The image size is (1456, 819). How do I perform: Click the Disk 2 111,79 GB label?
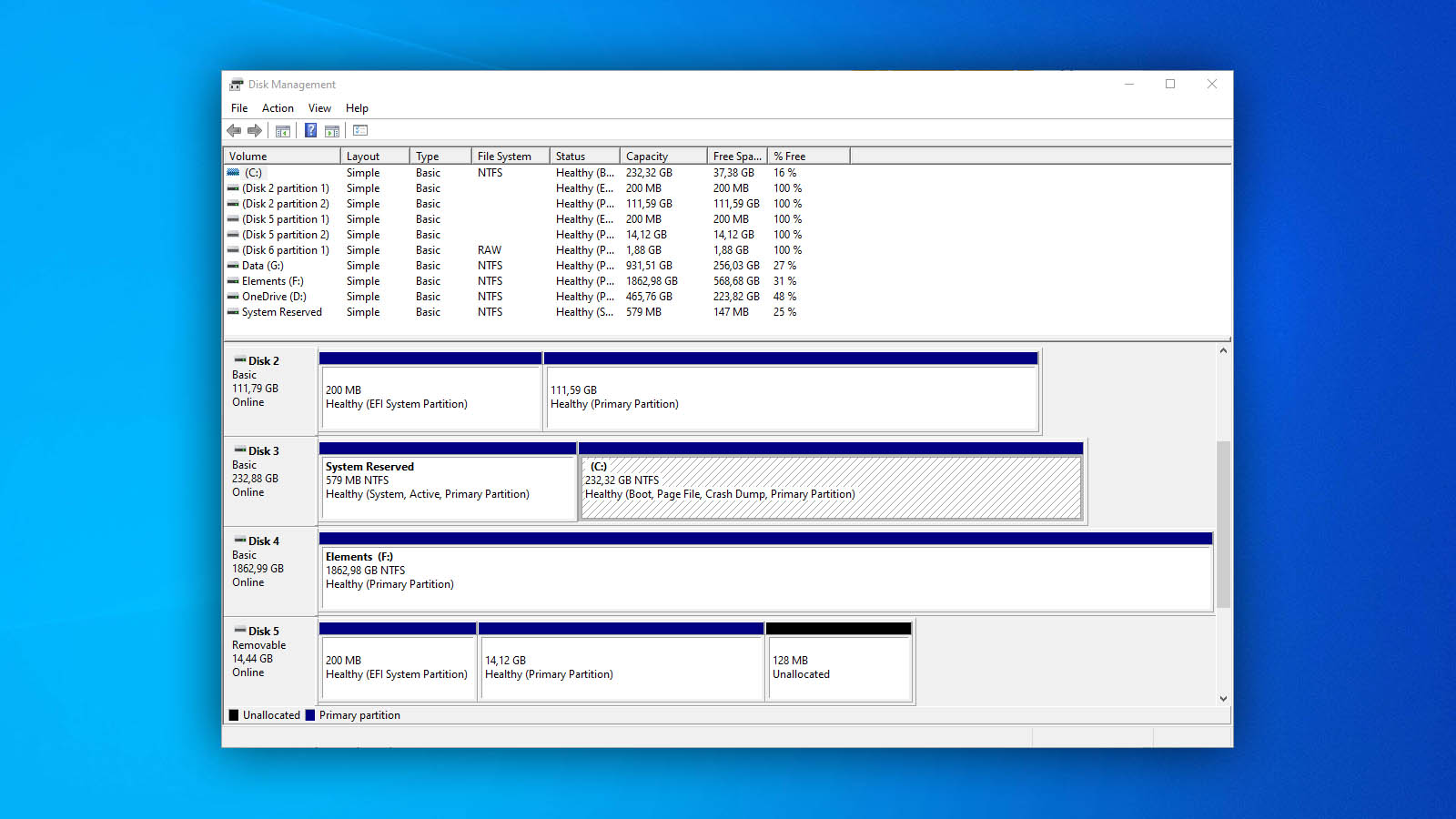coord(255,389)
